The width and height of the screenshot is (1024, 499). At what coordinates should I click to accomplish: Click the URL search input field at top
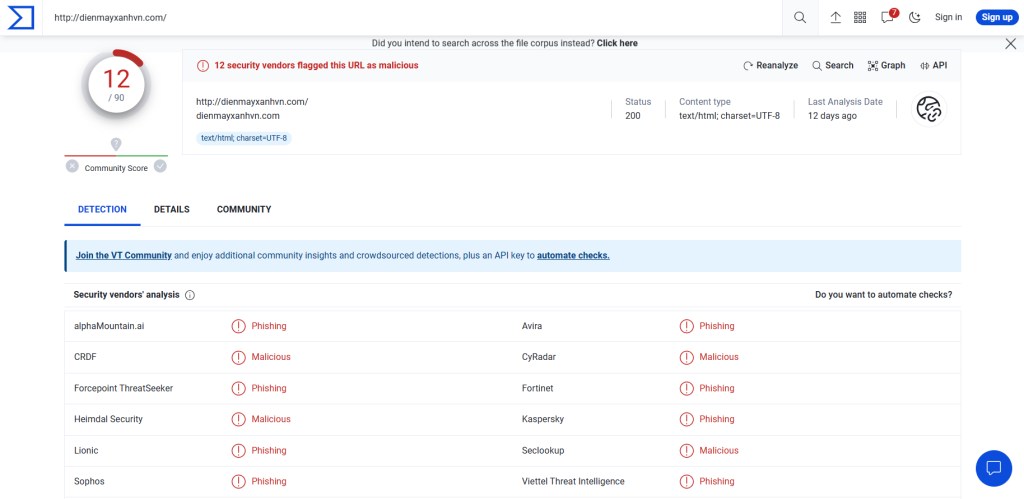[x=413, y=18]
